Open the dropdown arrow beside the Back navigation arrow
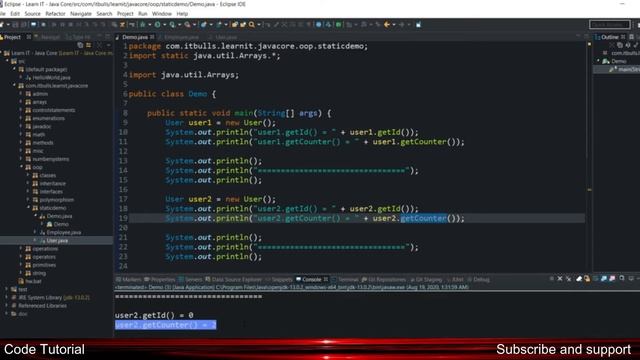640x360 pixels. tap(394, 25)
